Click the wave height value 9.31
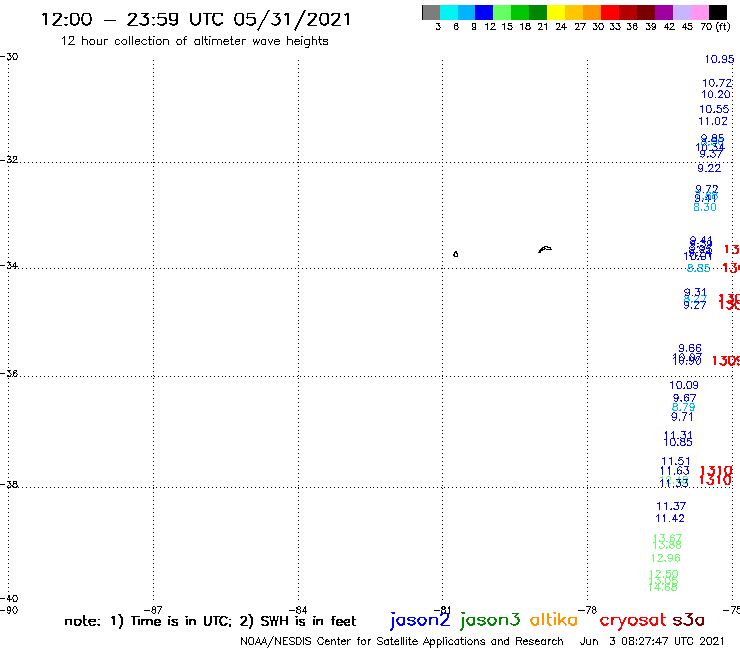The width and height of the screenshot is (740, 650). 695,293
